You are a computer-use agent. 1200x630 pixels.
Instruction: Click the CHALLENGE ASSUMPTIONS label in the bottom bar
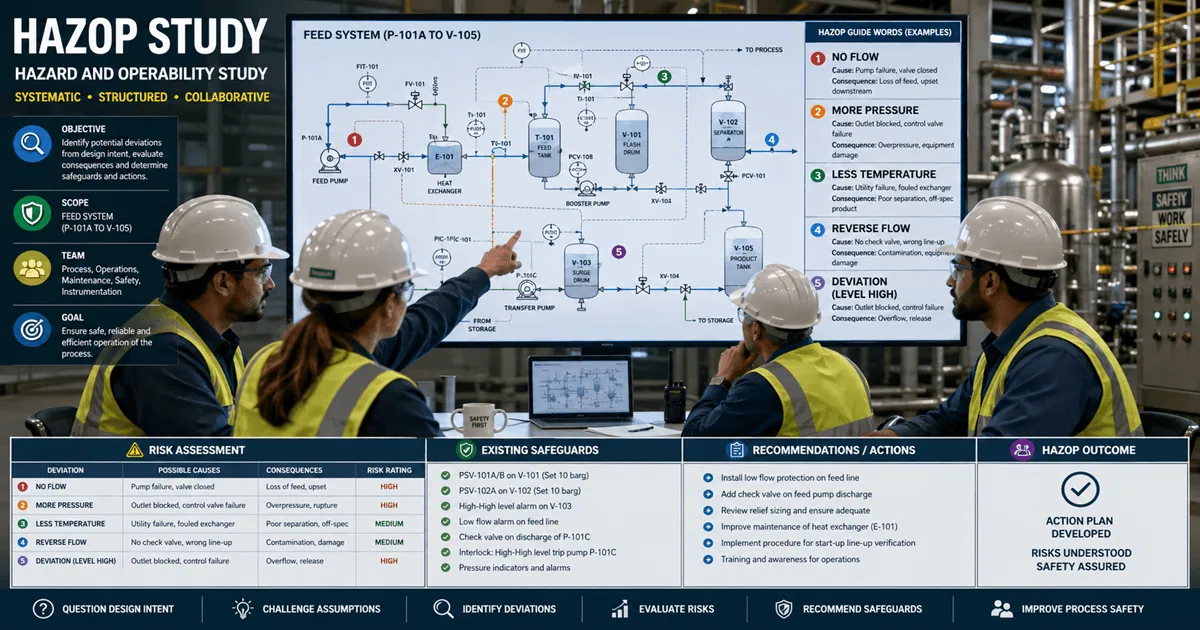coord(320,608)
